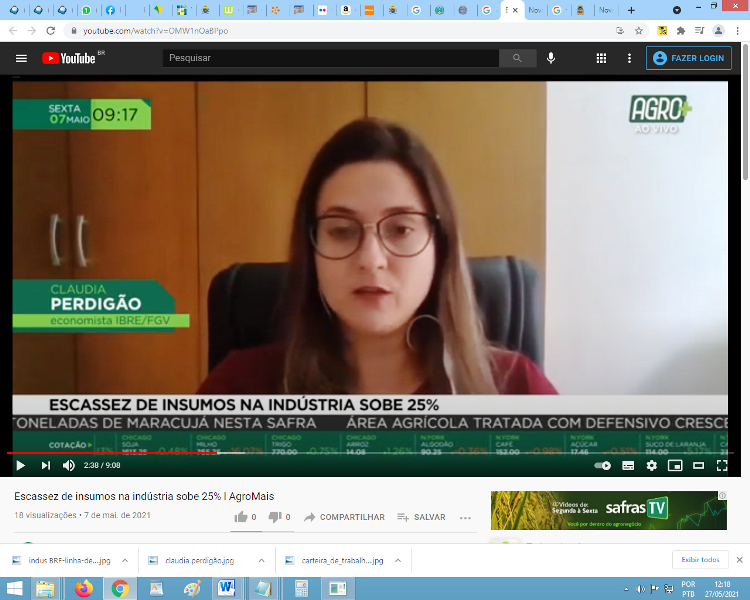Switch to theater mode
This screenshot has width=750, height=600.
tap(698, 465)
